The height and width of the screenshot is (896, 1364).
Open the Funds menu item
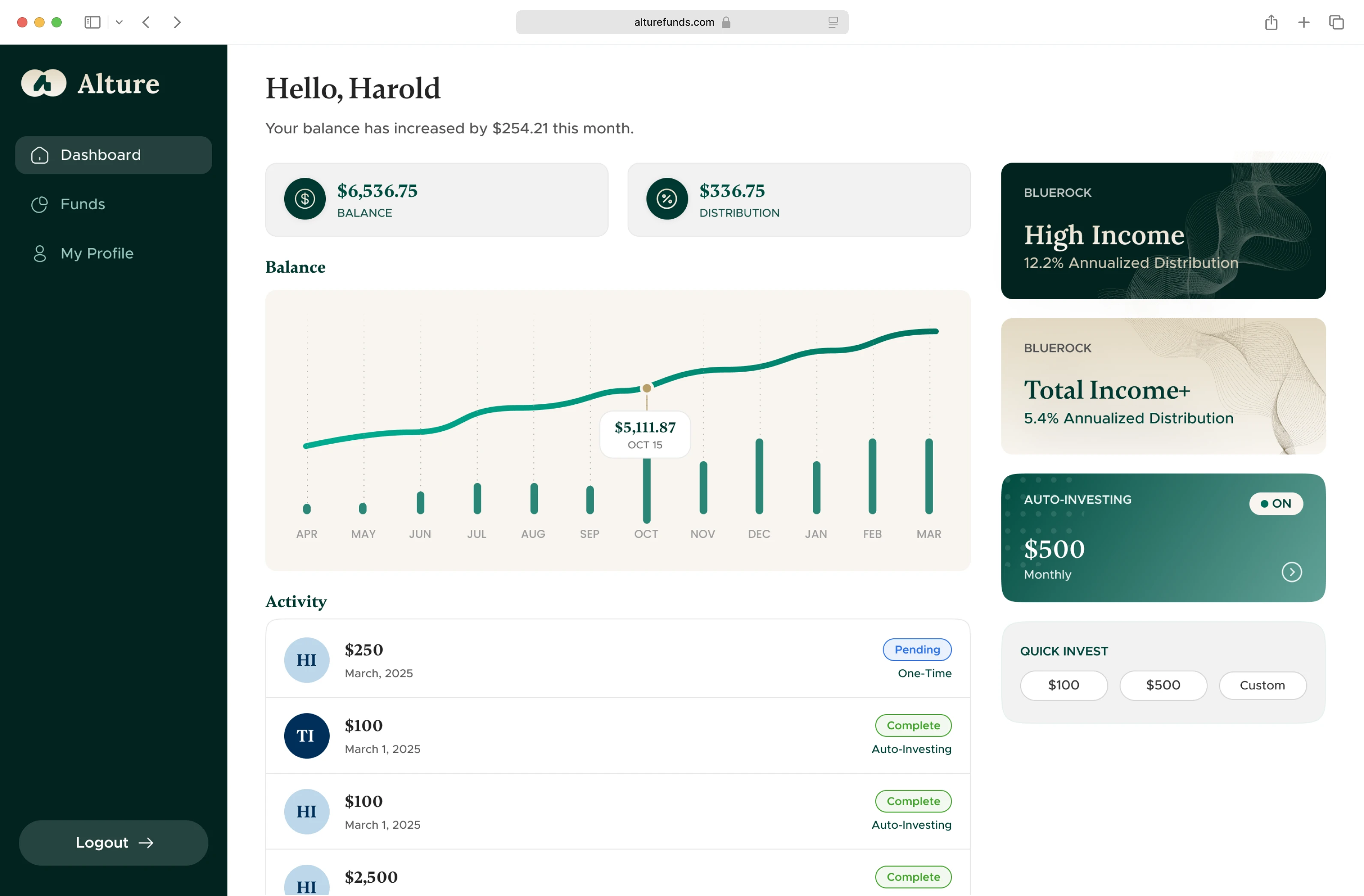tap(83, 204)
